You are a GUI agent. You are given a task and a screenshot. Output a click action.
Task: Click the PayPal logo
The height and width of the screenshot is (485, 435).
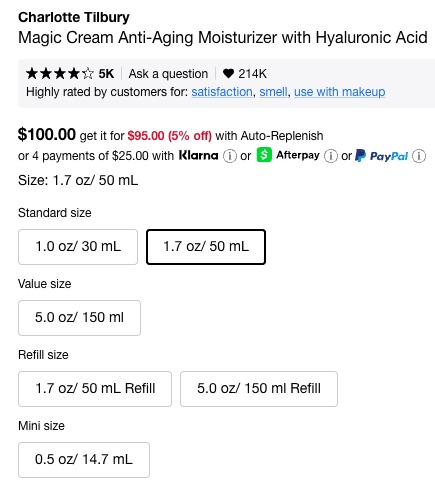tap(382, 156)
